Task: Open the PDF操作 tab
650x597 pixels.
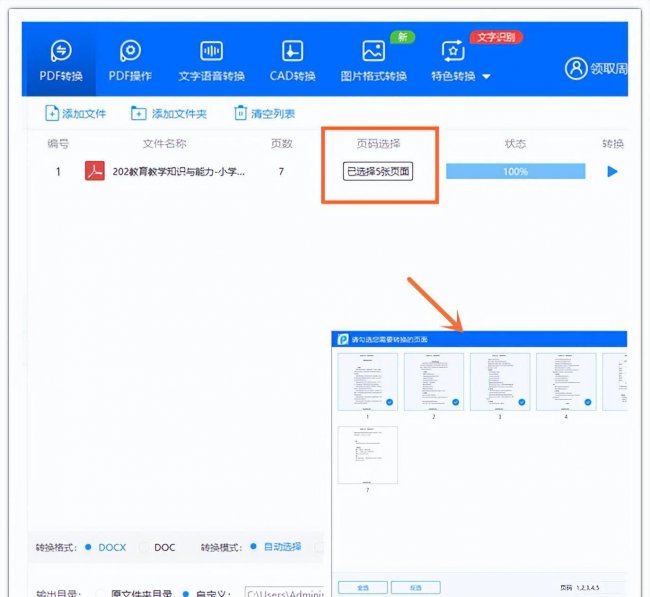Action: point(130,61)
